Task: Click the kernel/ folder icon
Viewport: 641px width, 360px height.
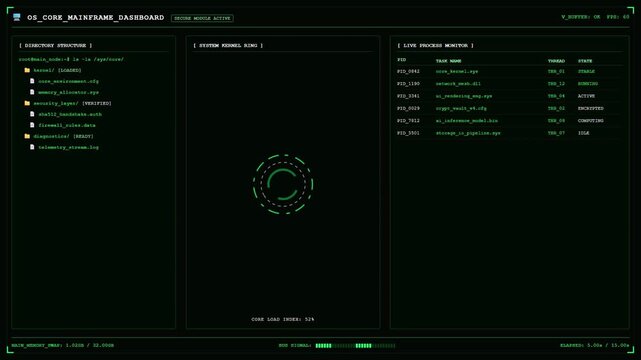Action: [27, 70]
